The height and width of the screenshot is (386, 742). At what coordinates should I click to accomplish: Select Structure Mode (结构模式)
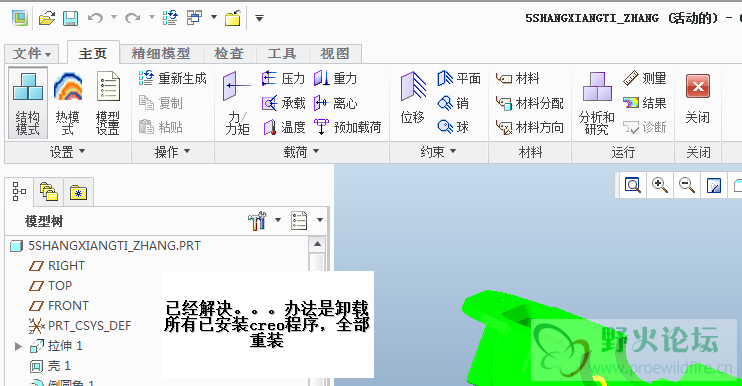click(28, 103)
